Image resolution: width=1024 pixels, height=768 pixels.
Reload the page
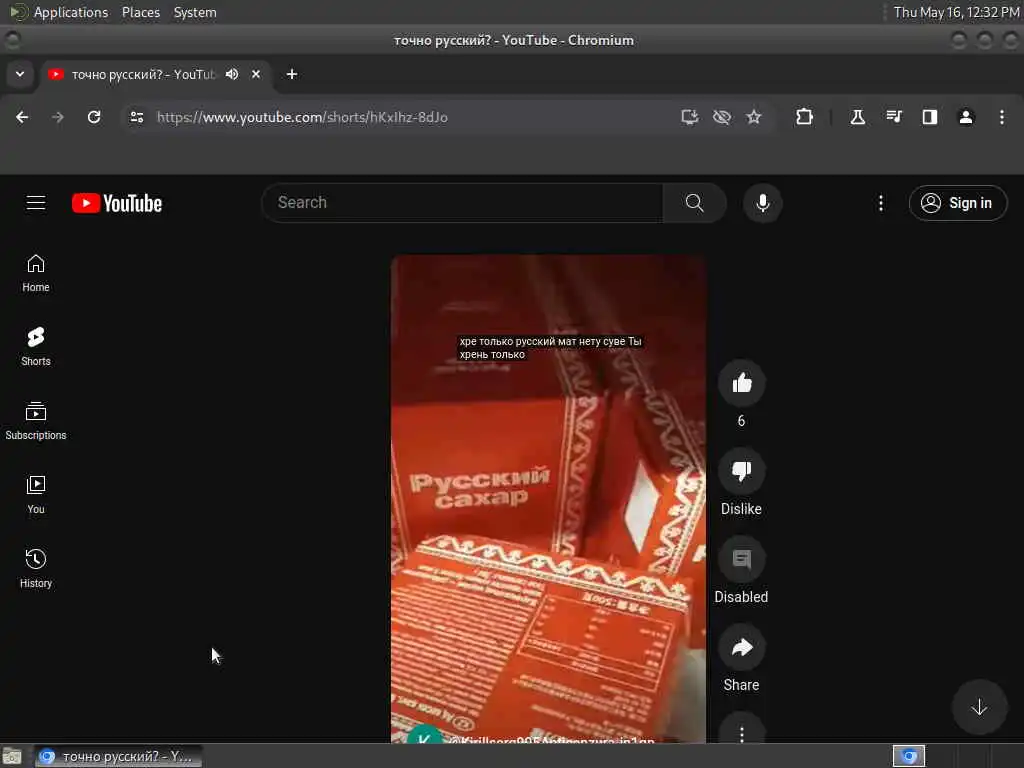pos(94,117)
